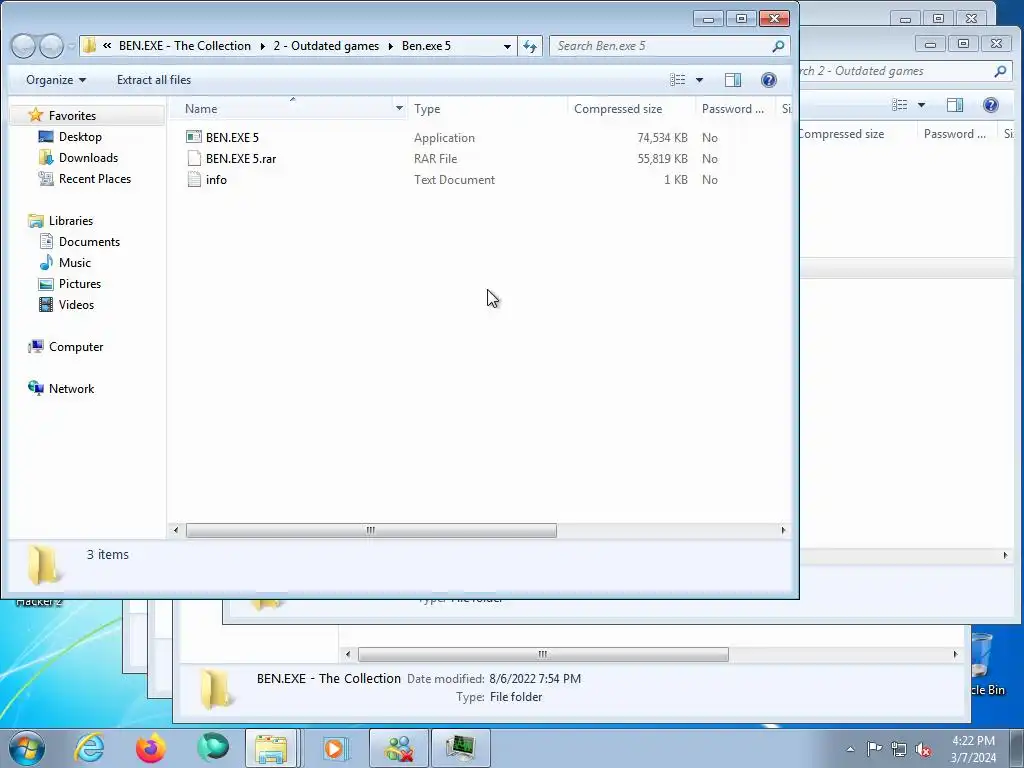
Task: Launch Internet Explorer from taskbar
Action: pyautogui.click(x=89, y=748)
